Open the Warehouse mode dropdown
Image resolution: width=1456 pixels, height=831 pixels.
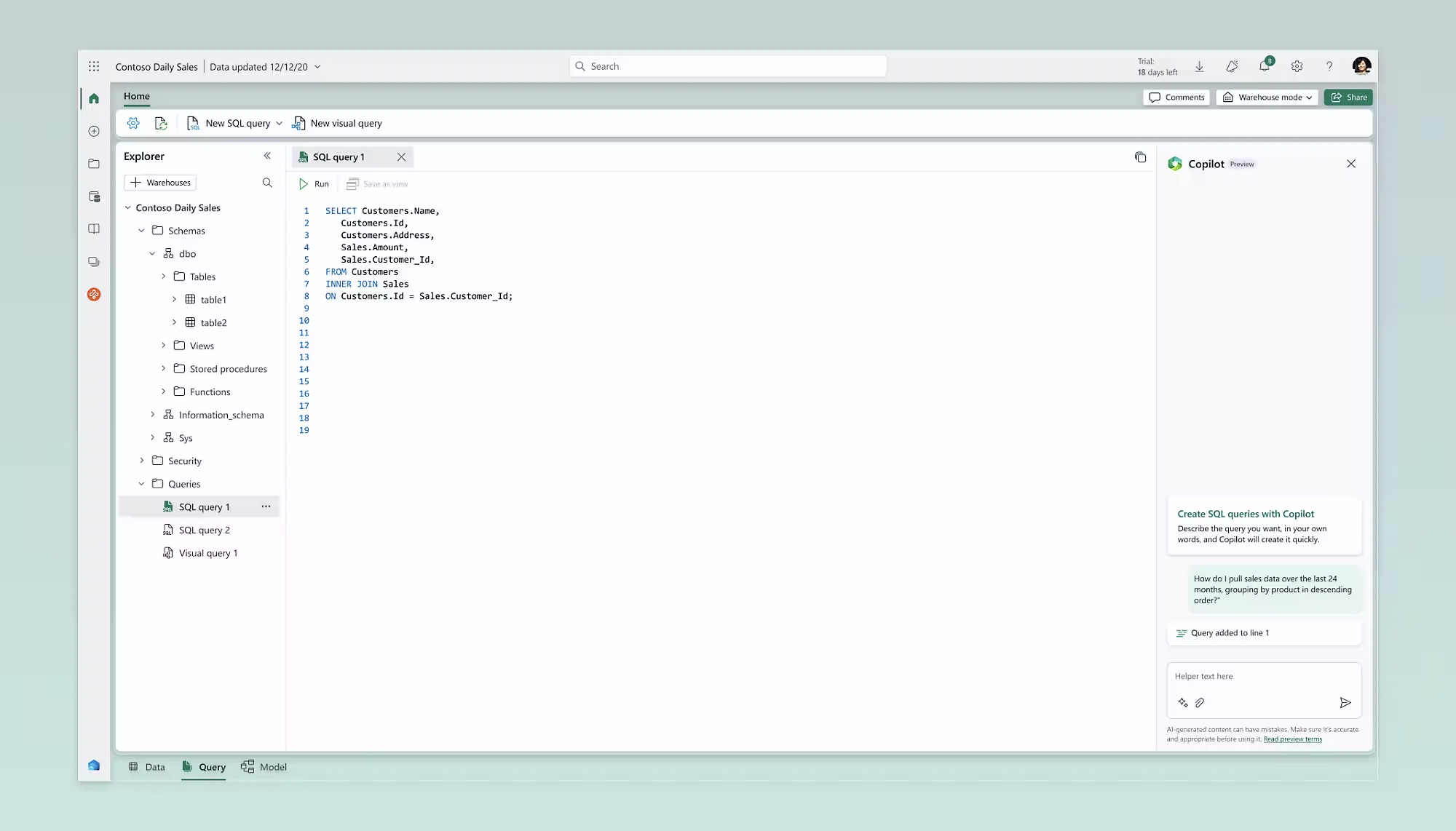[x=1267, y=97]
